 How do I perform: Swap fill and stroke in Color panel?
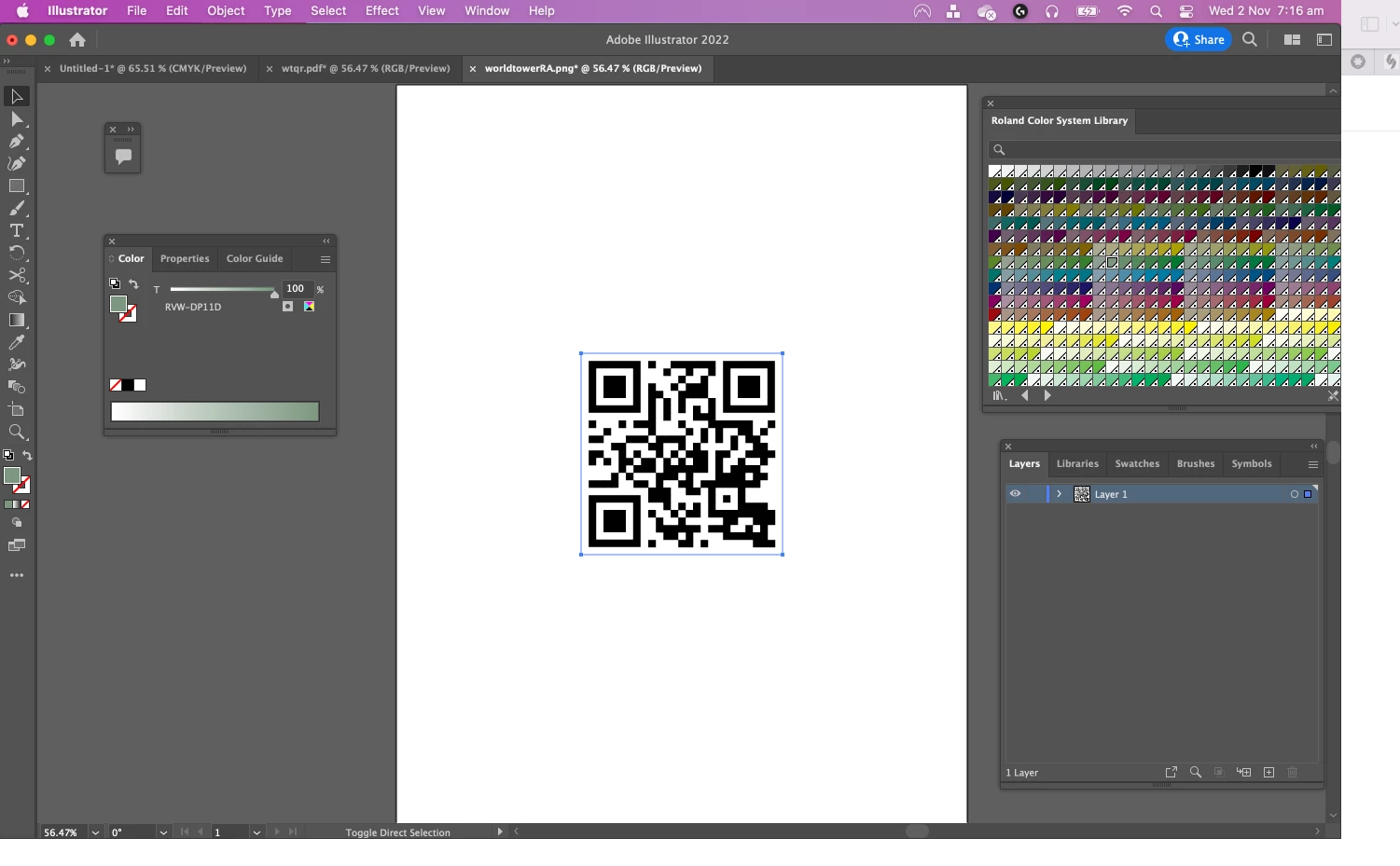click(x=133, y=284)
